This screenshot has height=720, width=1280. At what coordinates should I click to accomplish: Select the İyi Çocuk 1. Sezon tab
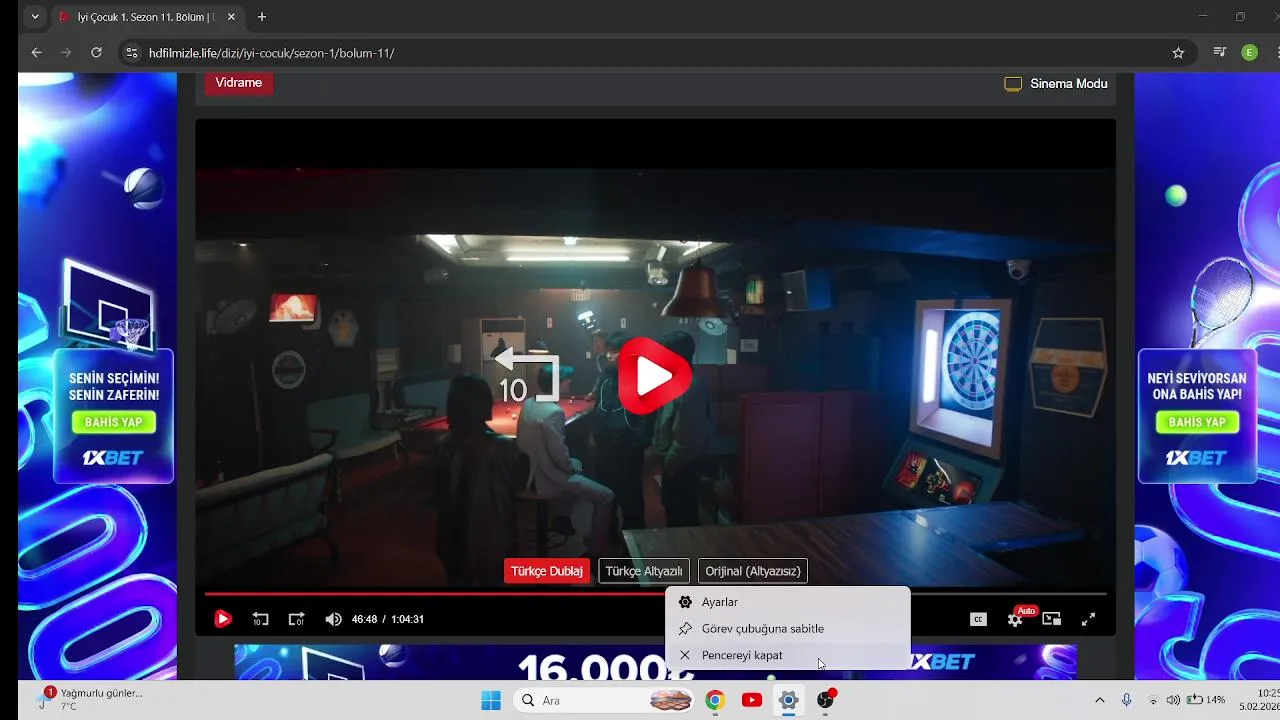coord(145,17)
